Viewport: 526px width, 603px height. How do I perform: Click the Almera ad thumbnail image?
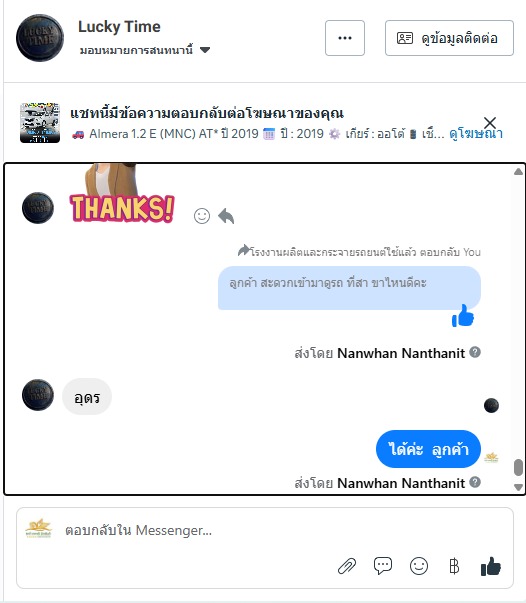pyautogui.click(x=40, y=123)
